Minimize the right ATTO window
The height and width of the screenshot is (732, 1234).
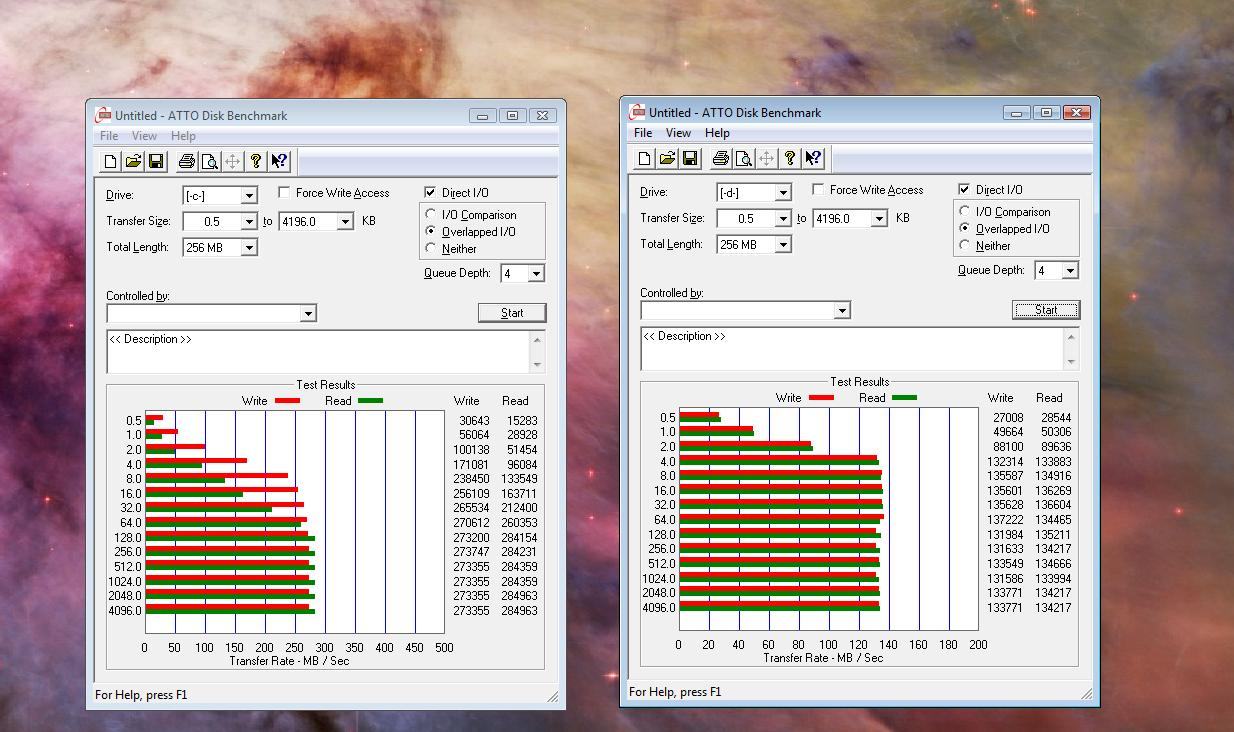pos(1016,113)
